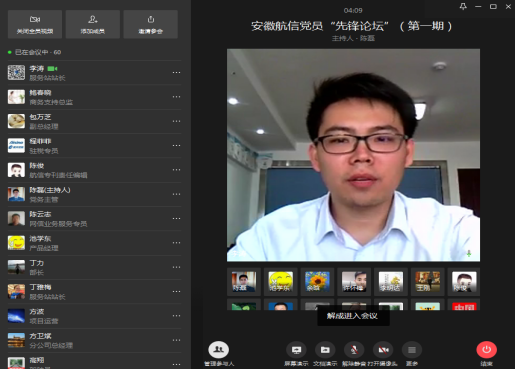515x369 pixels.
Task: Open the more menu for 陈磊(主持人)
Action: (176, 194)
